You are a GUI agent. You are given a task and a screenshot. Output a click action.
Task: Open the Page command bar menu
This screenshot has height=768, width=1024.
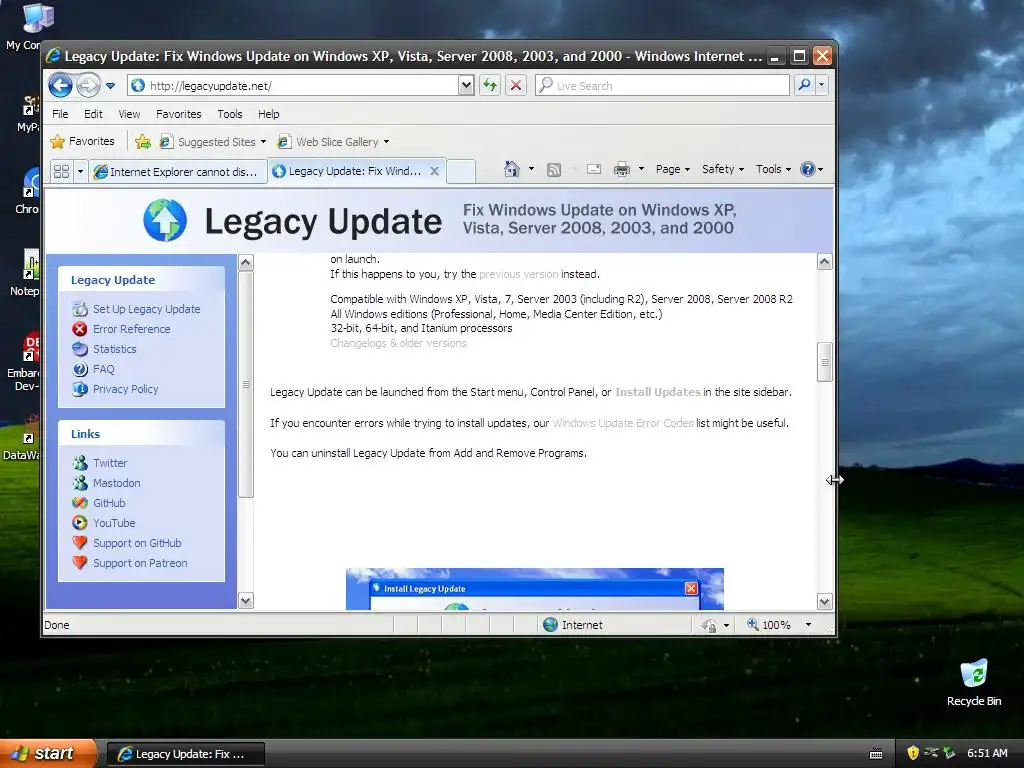click(672, 169)
